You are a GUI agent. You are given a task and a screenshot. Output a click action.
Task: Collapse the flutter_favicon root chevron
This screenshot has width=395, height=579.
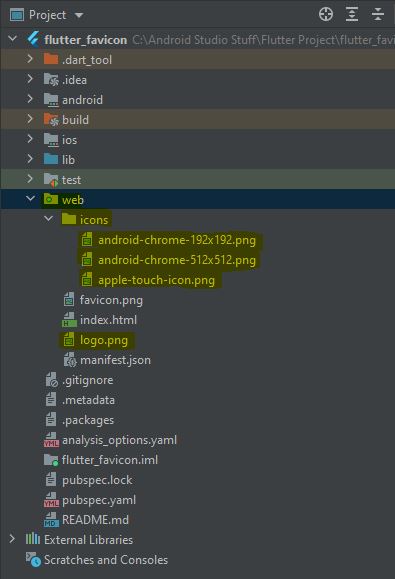click(13, 38)
